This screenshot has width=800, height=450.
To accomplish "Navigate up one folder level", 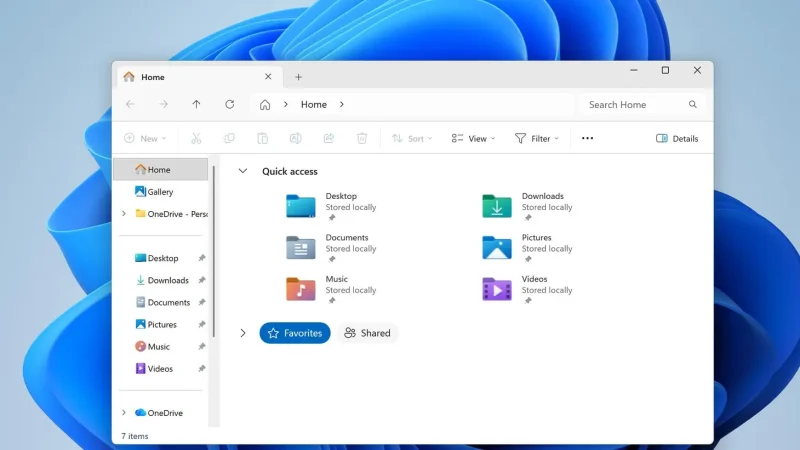I will 196,104.
